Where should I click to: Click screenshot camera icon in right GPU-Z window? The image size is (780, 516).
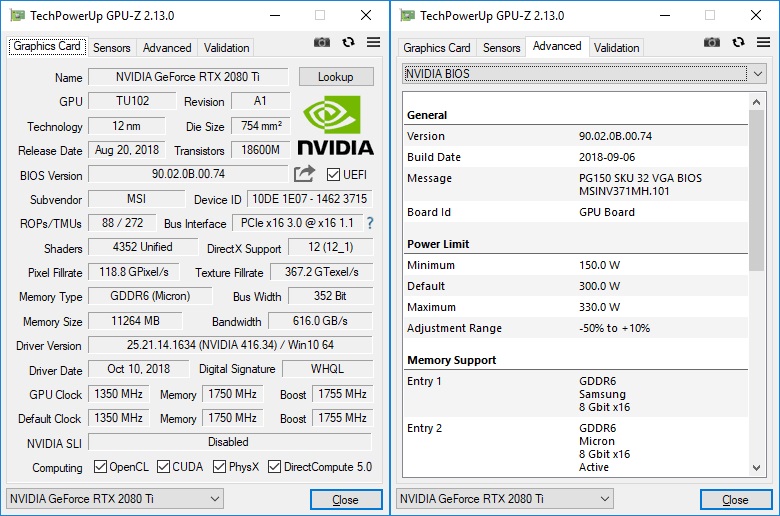[x=712, y=42]
